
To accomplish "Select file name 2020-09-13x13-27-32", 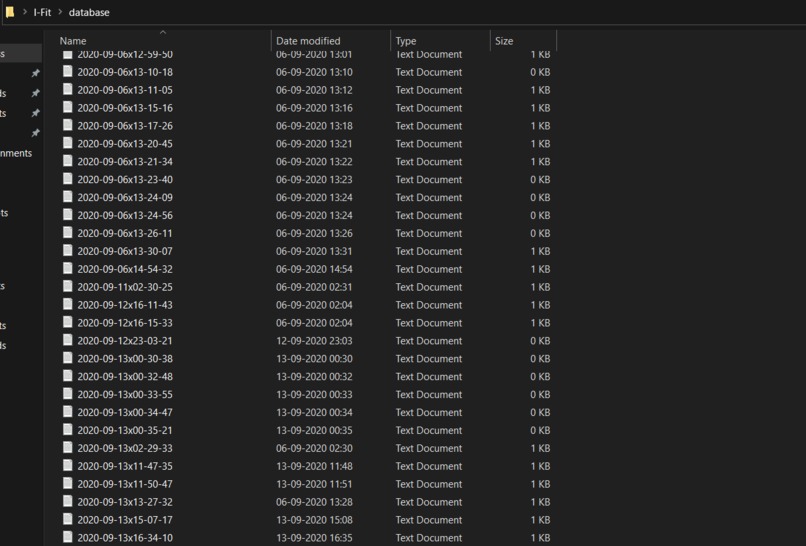I will (125, 502).
